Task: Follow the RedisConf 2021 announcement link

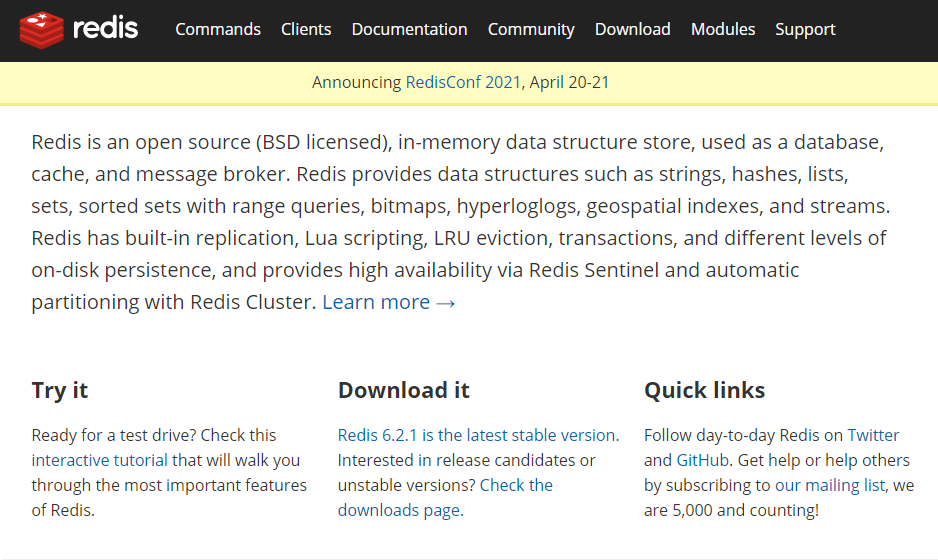Action: [463, 82]
